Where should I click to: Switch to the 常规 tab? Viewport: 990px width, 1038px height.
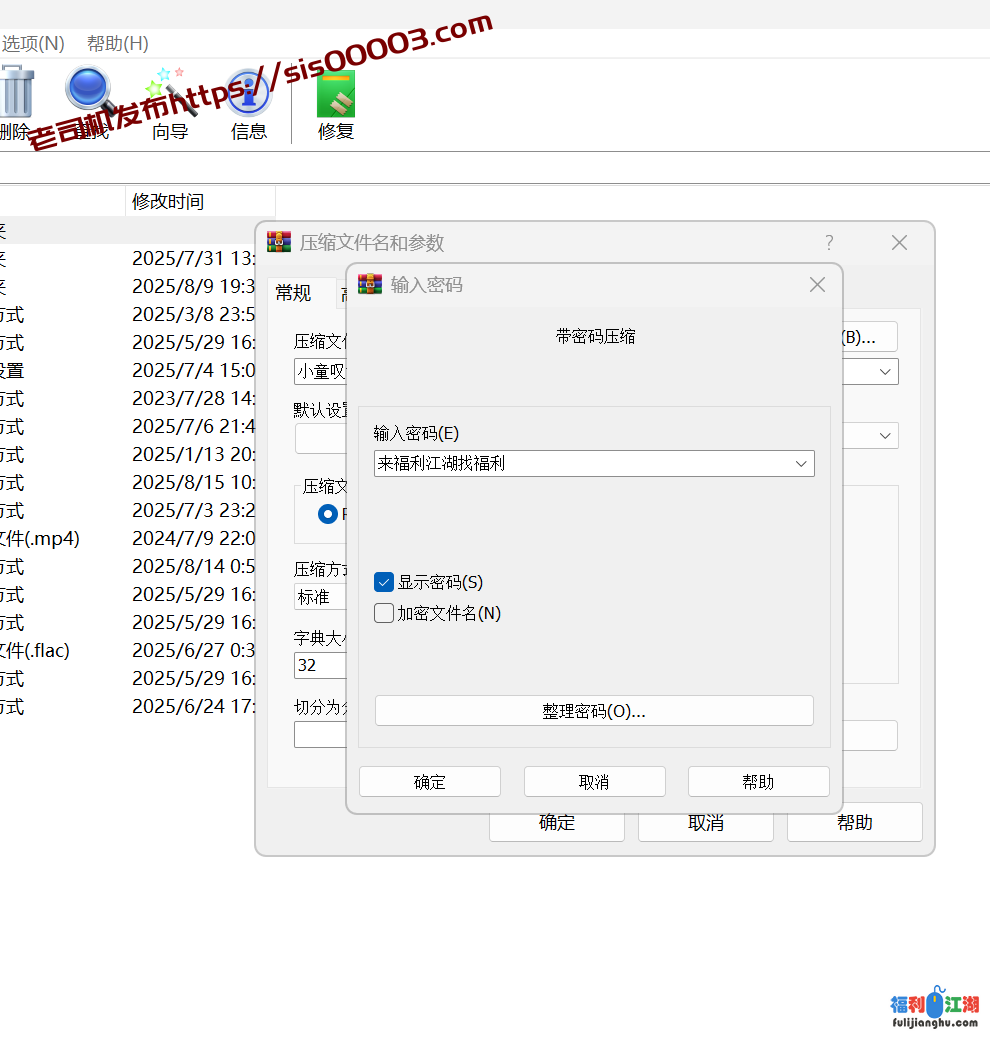point(293,293)
